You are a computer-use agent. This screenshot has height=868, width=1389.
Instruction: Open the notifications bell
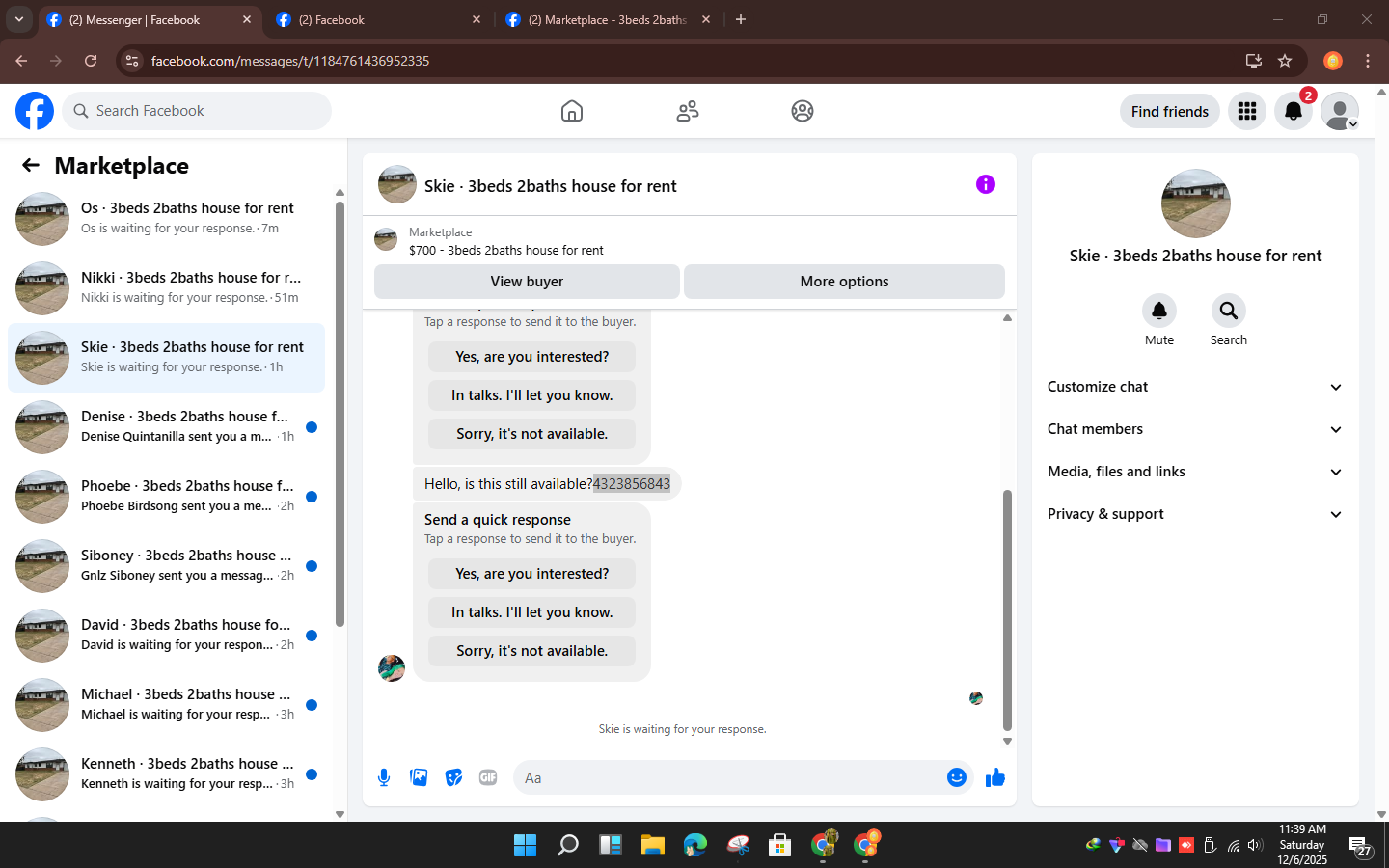pos(1294,111)
